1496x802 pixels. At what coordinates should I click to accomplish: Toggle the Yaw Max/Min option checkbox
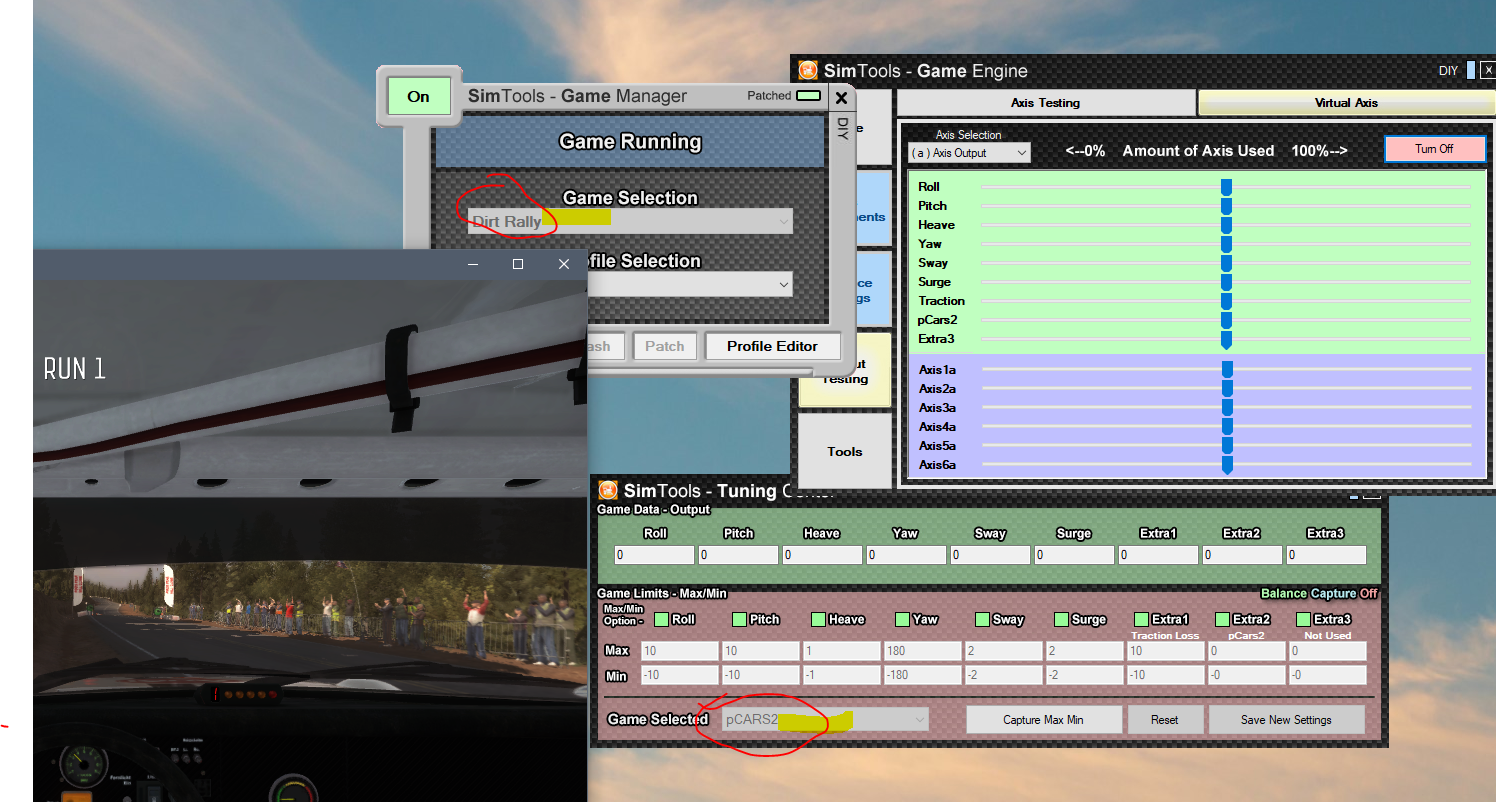[x=903, y=619]
